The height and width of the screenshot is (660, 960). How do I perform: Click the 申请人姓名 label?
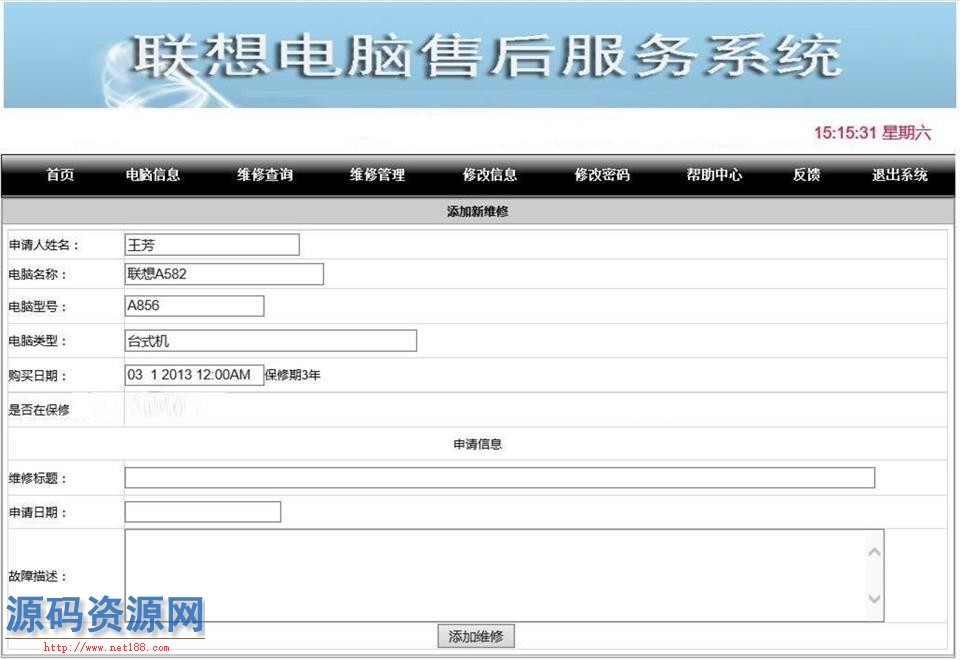pos(43,245)
